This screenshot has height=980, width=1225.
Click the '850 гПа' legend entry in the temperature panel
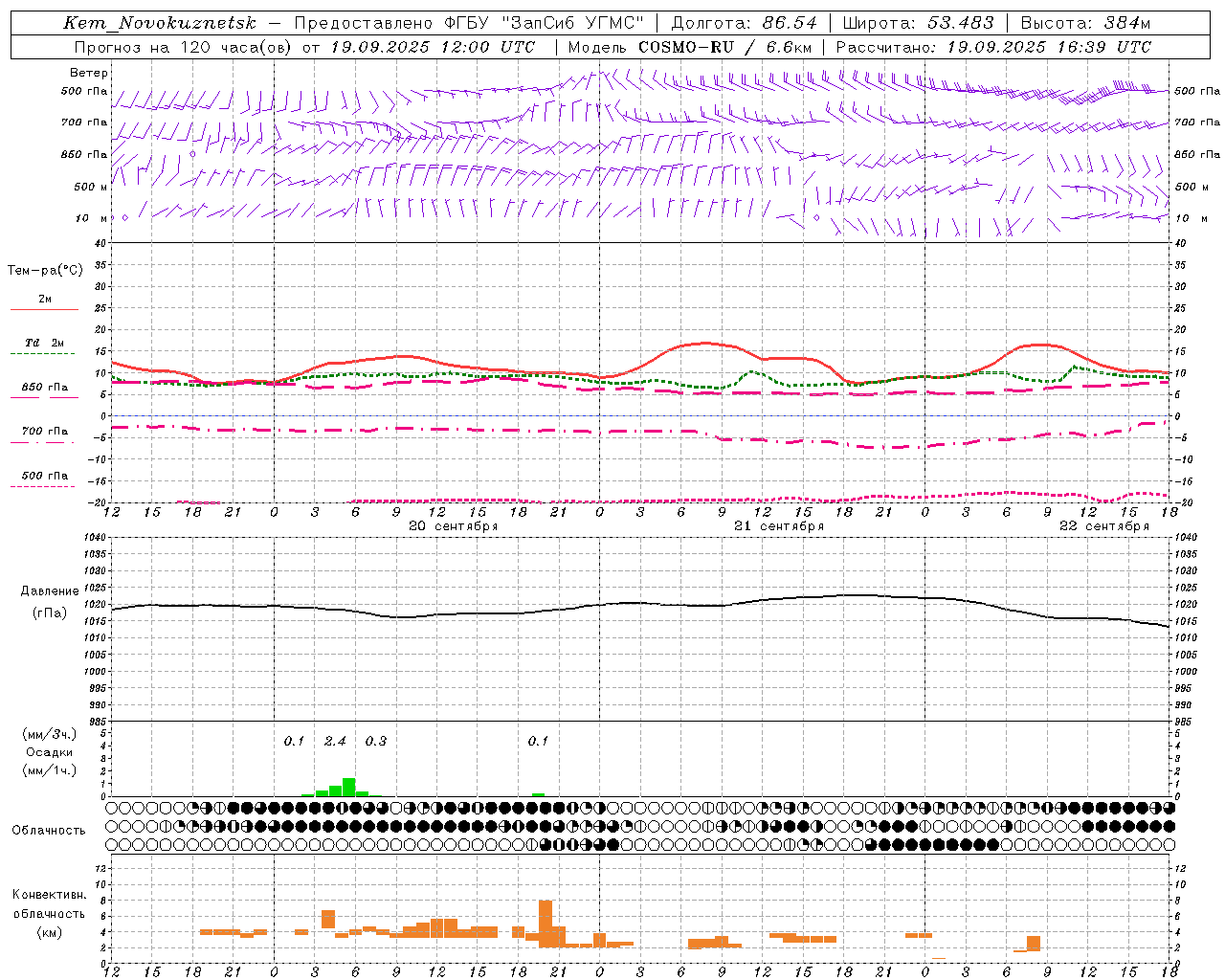[x=45, y=388]
